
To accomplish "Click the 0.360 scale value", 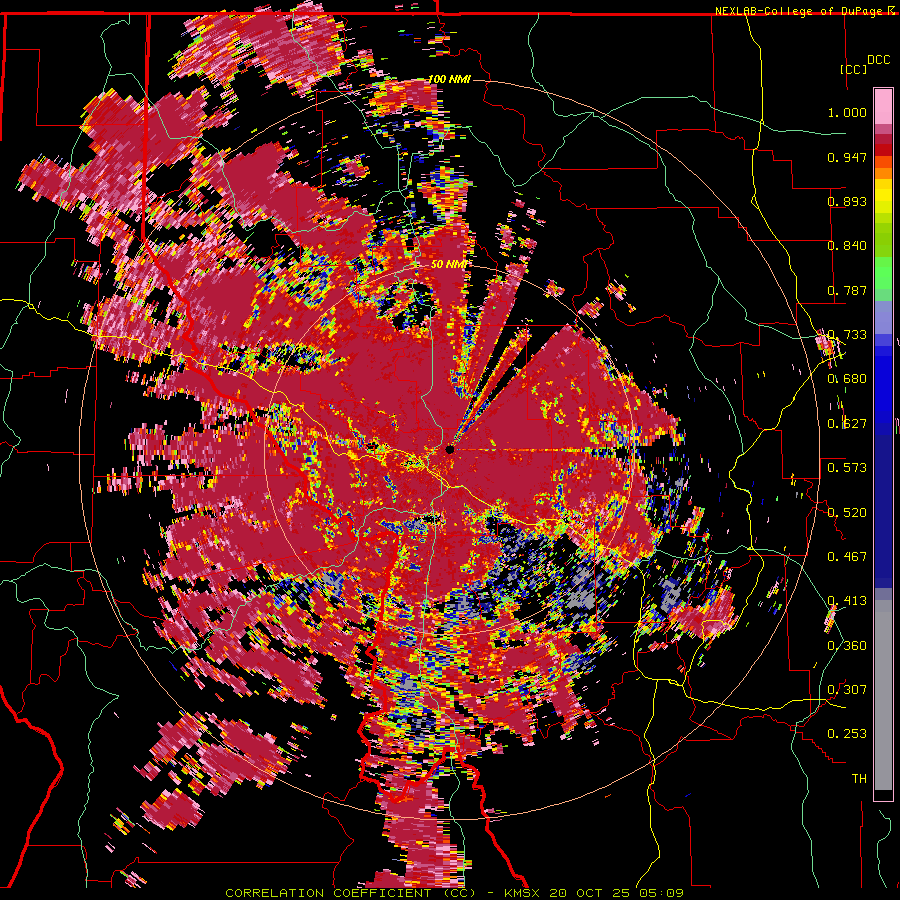I will tap(847, 646).
